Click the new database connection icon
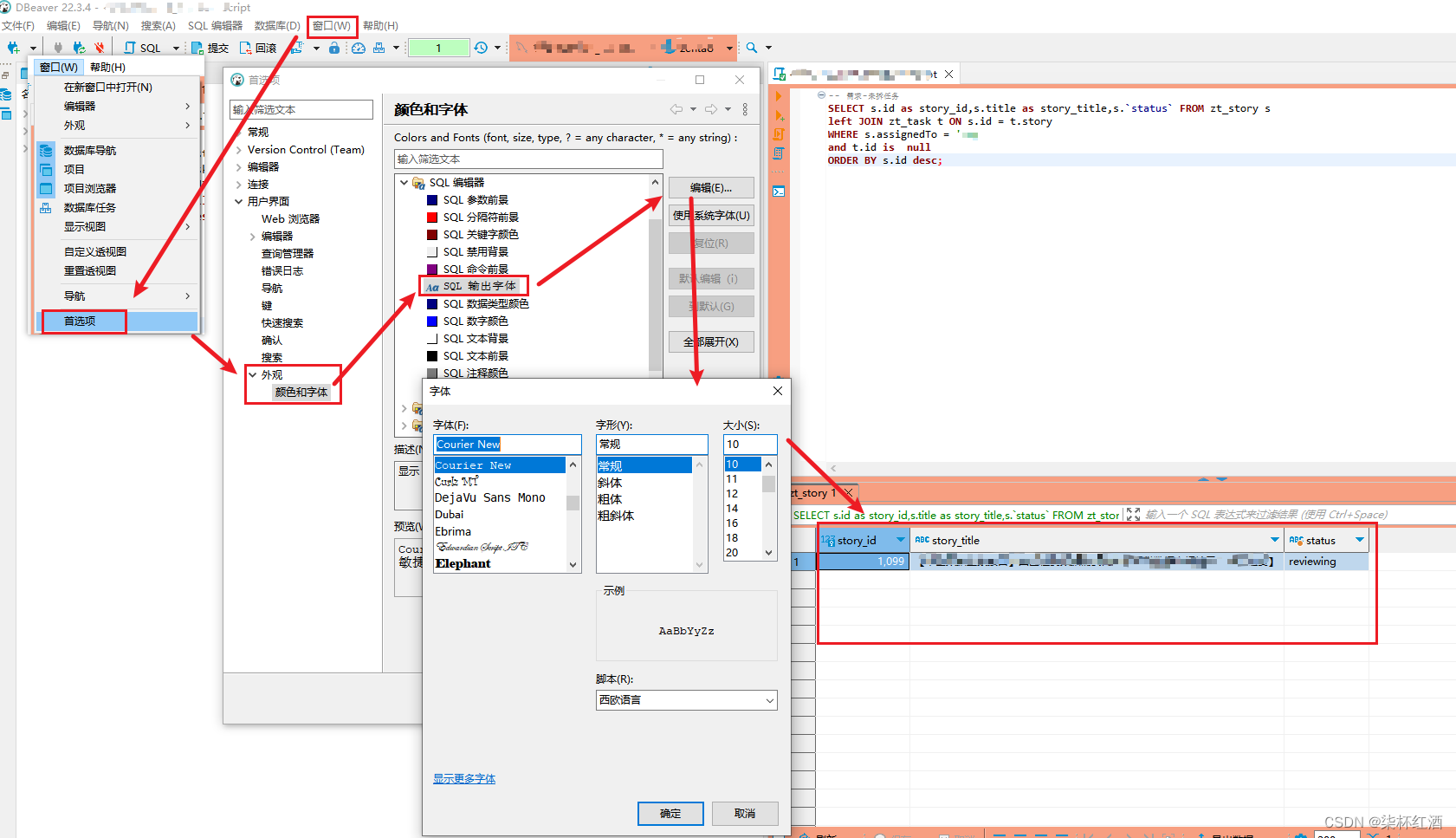The width and height of the screenshot is (1456, 838). (13, 48)
